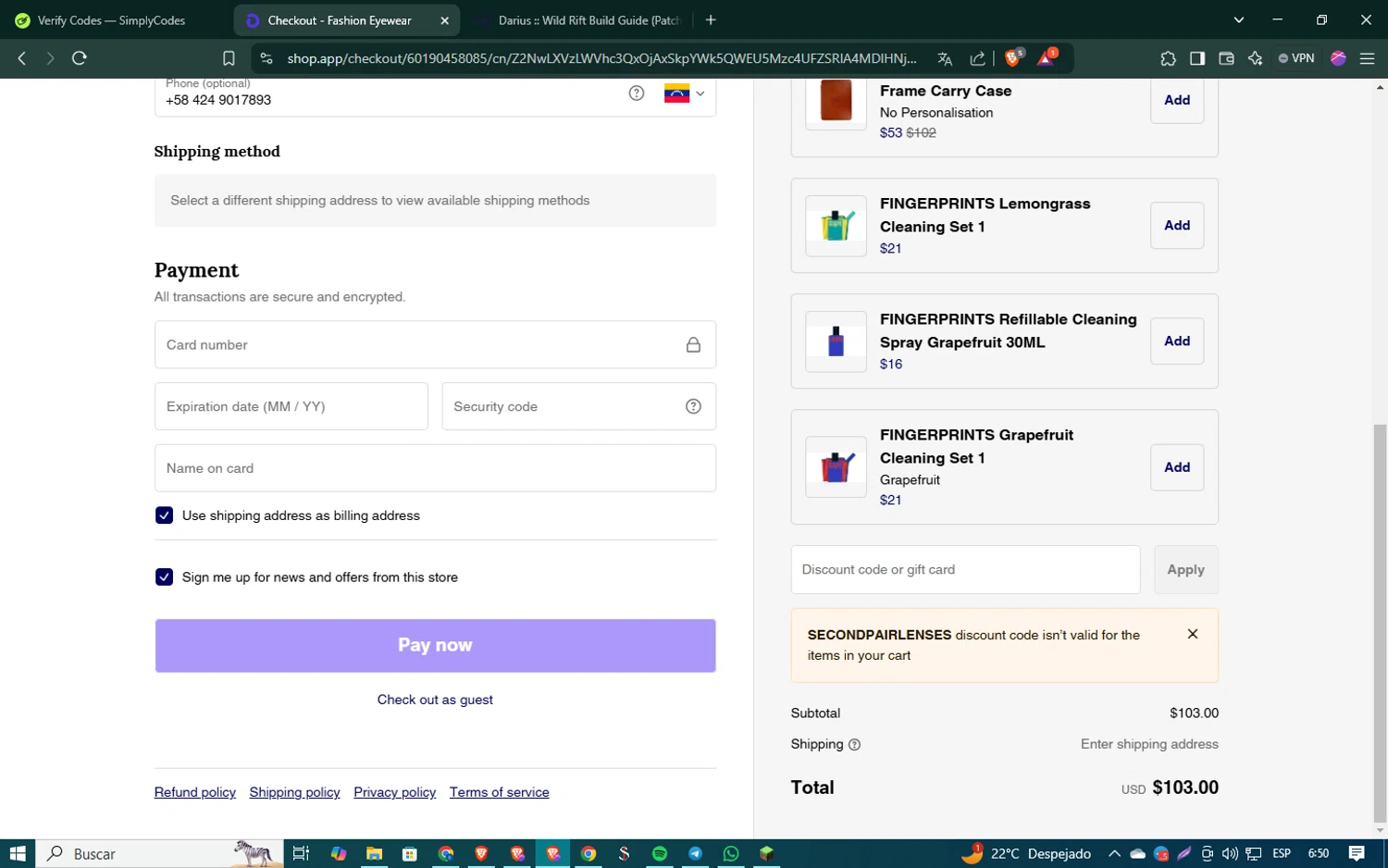This screenshot has width=1388, height=868.
Task: Click the browser forward arrow
Action: tap(50, 58)
